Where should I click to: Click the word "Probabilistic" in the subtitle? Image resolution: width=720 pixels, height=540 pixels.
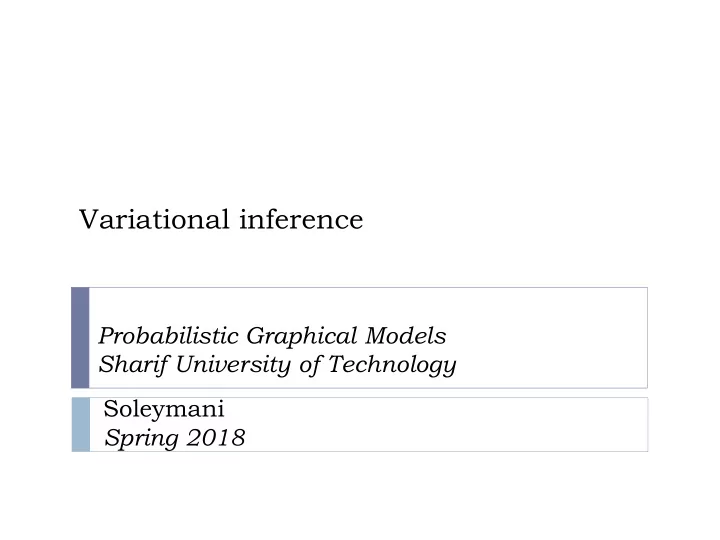(x=169, y=336)
